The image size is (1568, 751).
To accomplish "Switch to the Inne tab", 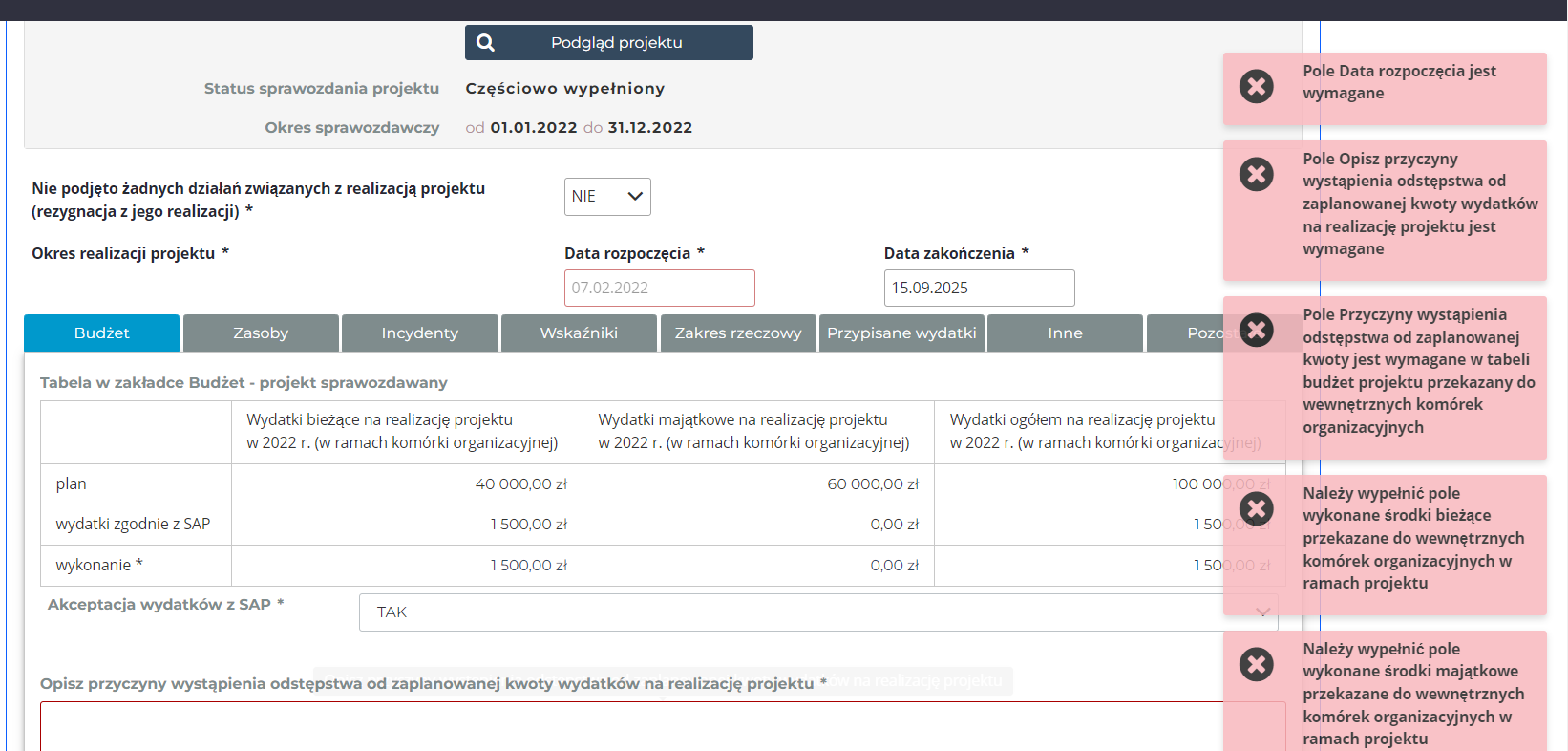I will pos(1064,333).
